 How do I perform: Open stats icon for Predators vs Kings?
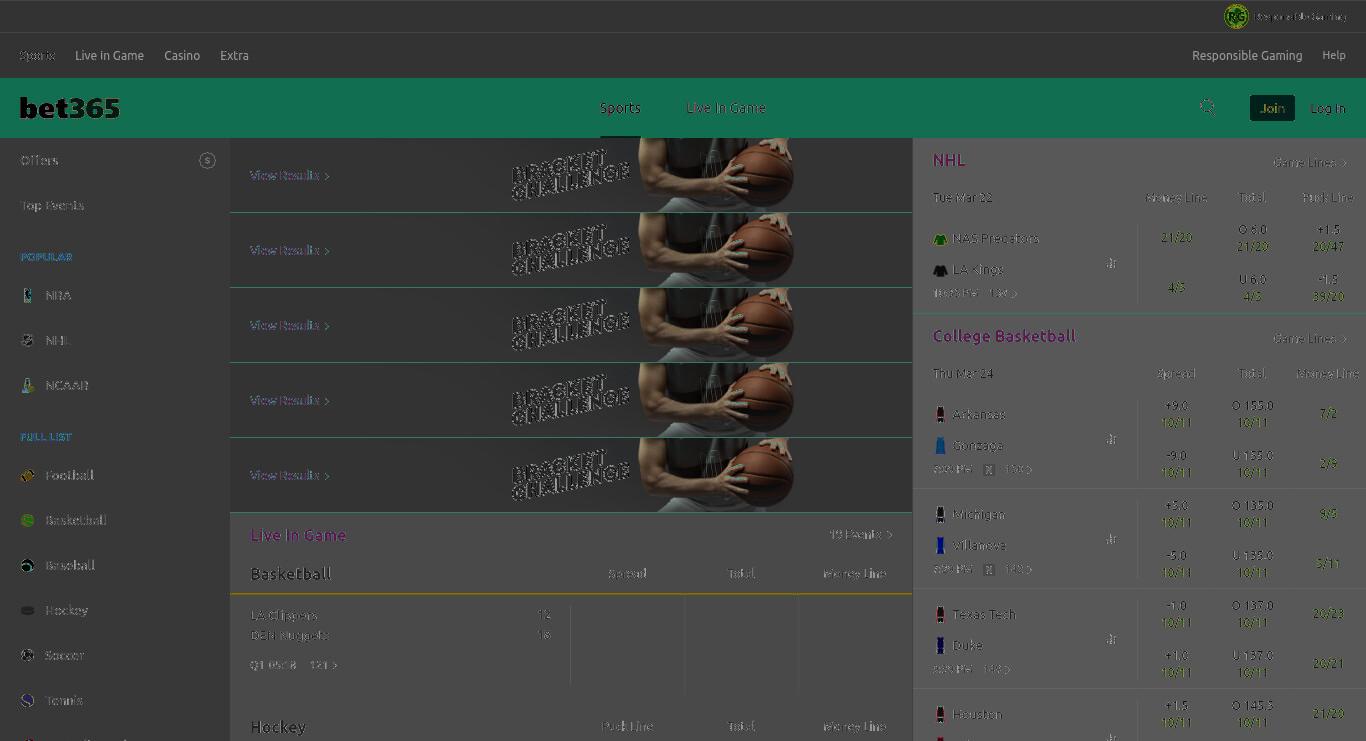pyautogui.click(x=1111, y=263)
